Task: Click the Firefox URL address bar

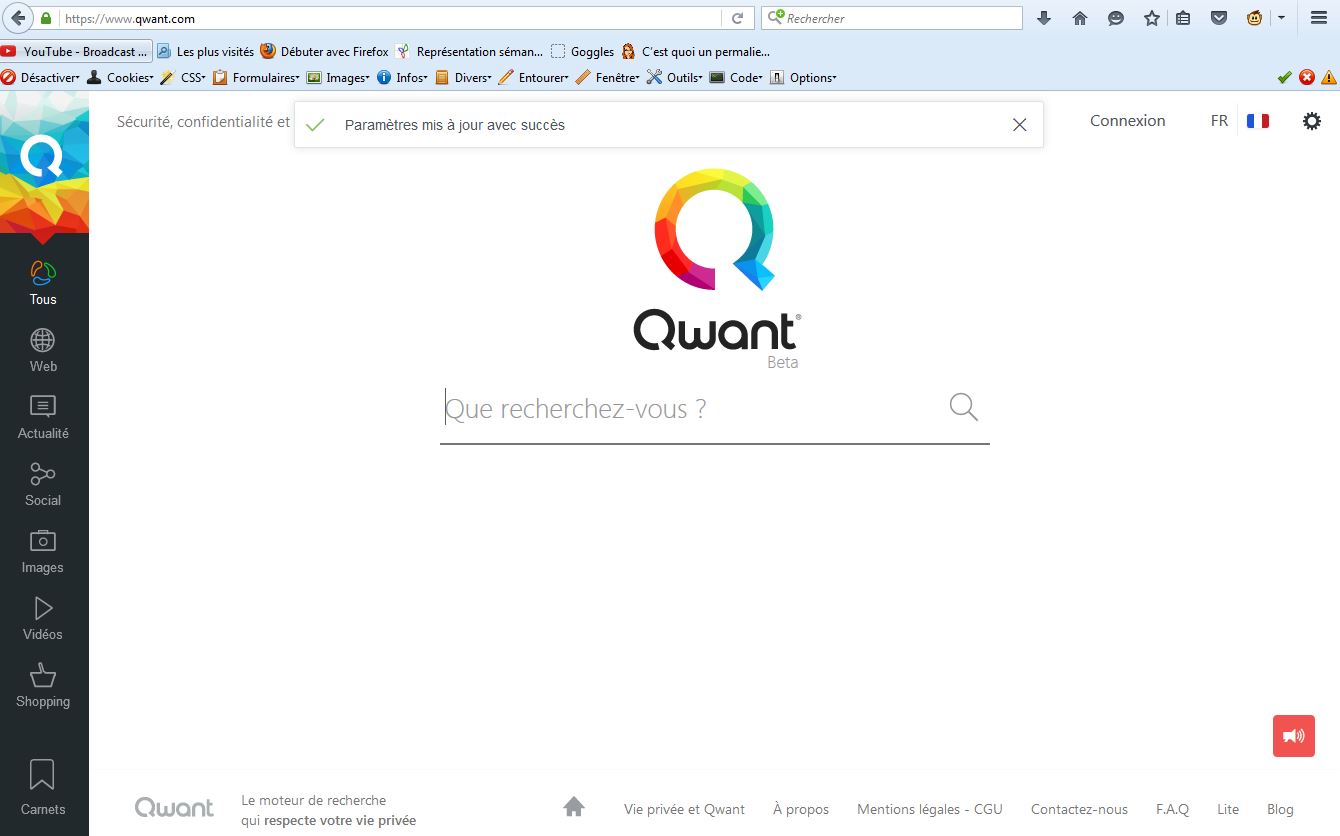Action: (390, 18)
